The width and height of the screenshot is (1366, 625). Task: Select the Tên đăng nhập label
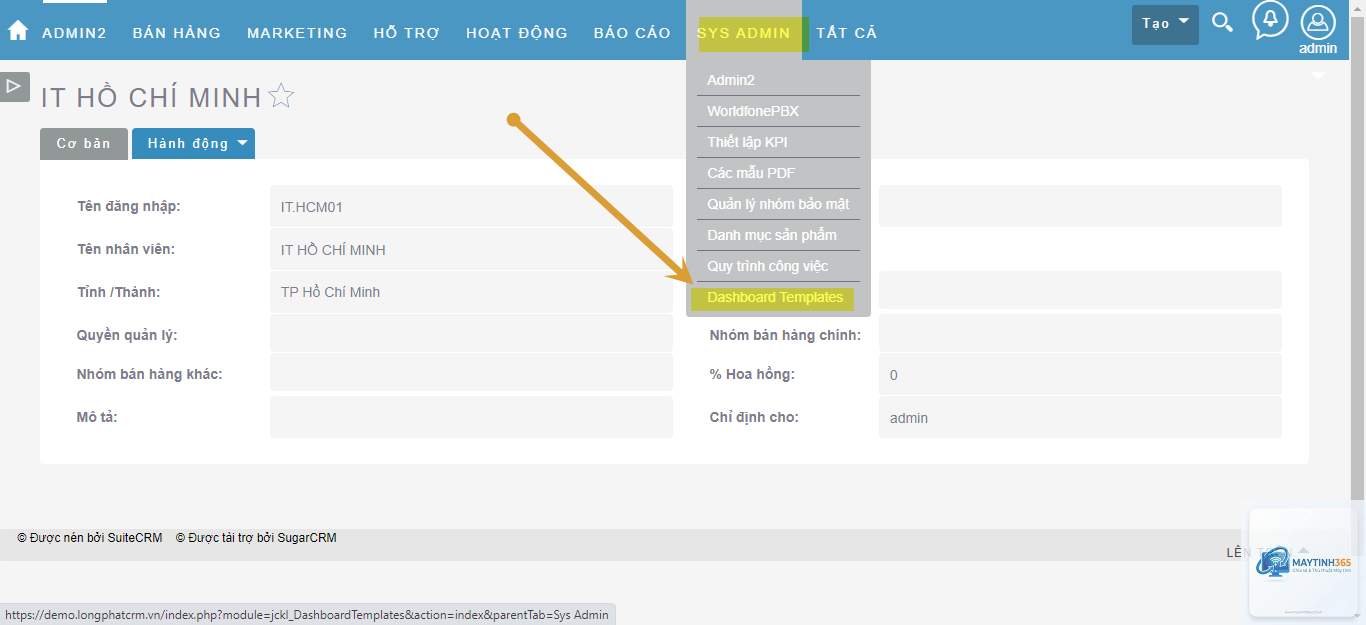[128, 206]
